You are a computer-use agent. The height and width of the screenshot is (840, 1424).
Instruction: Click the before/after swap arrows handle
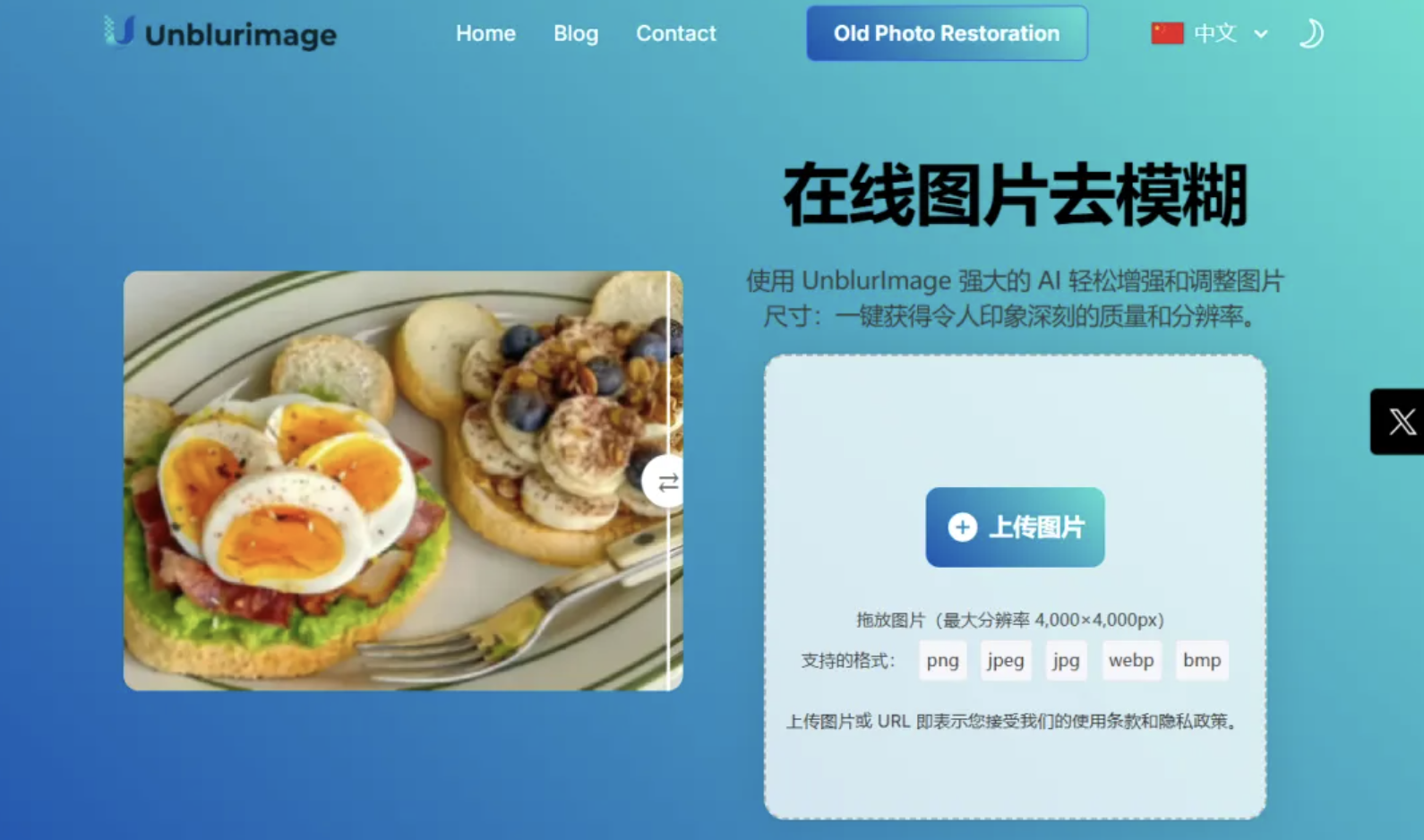tap(664, 482)
